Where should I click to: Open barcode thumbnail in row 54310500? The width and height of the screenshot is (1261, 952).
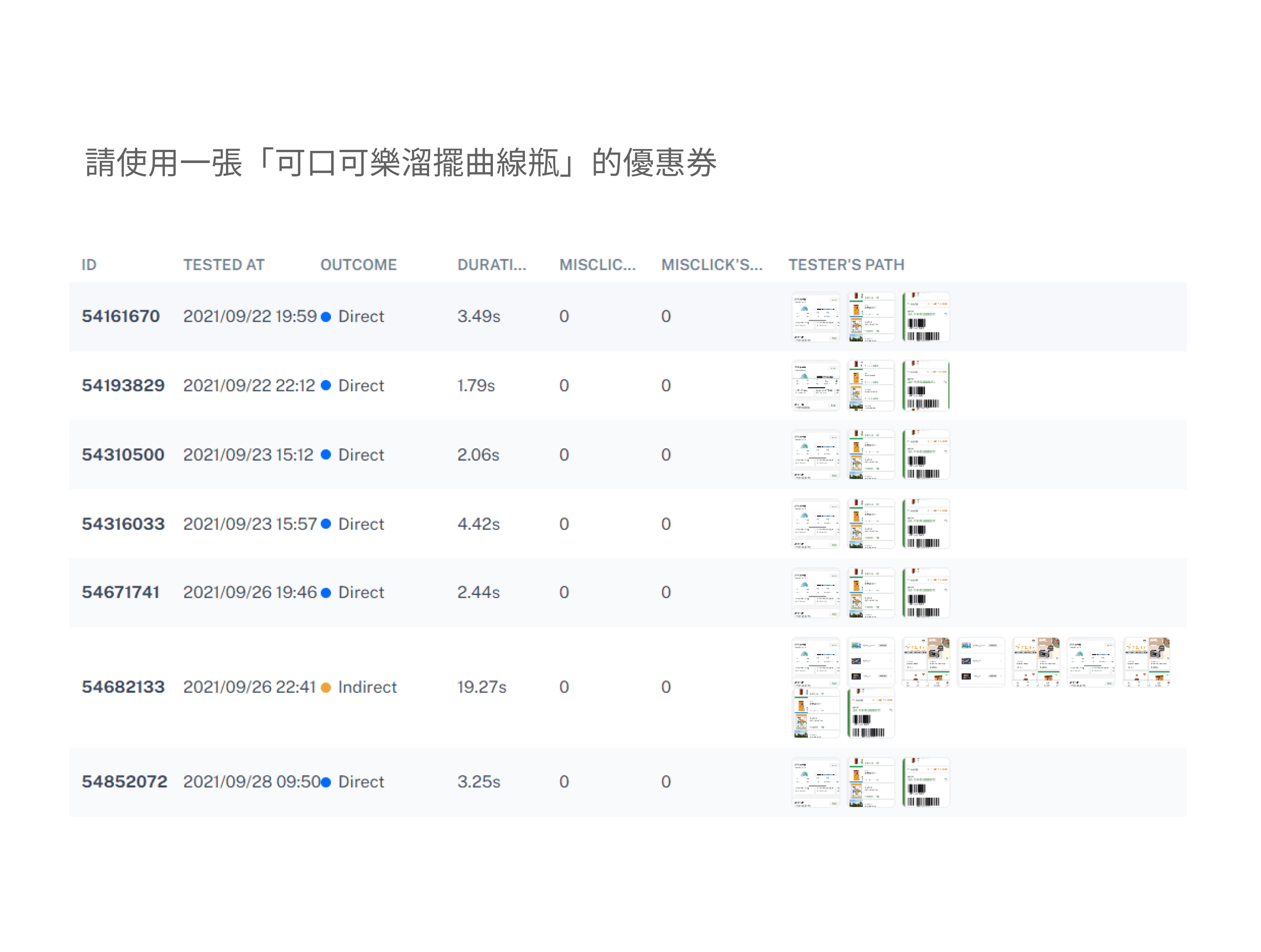926,454
